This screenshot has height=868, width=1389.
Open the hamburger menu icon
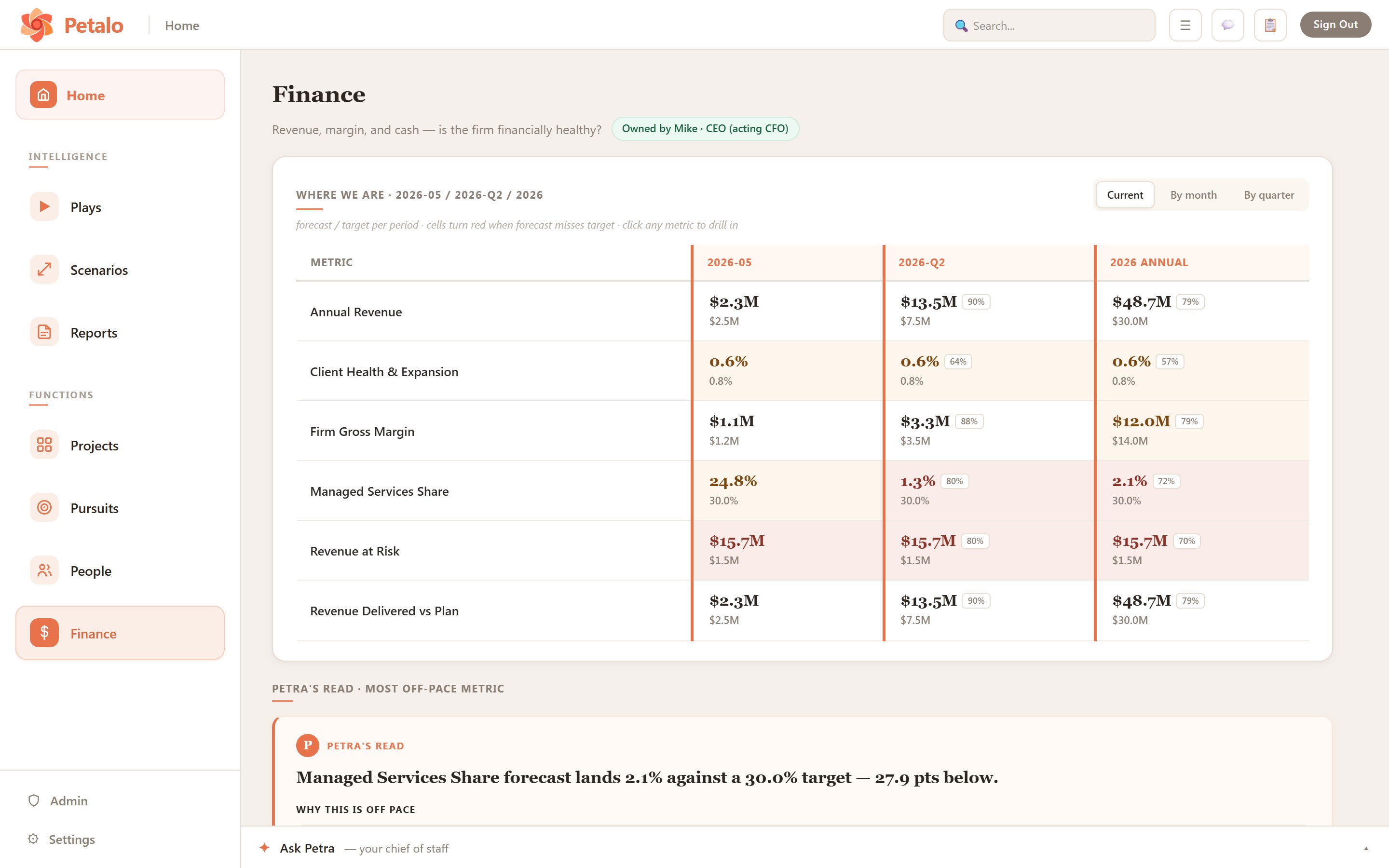[1185, 25]
